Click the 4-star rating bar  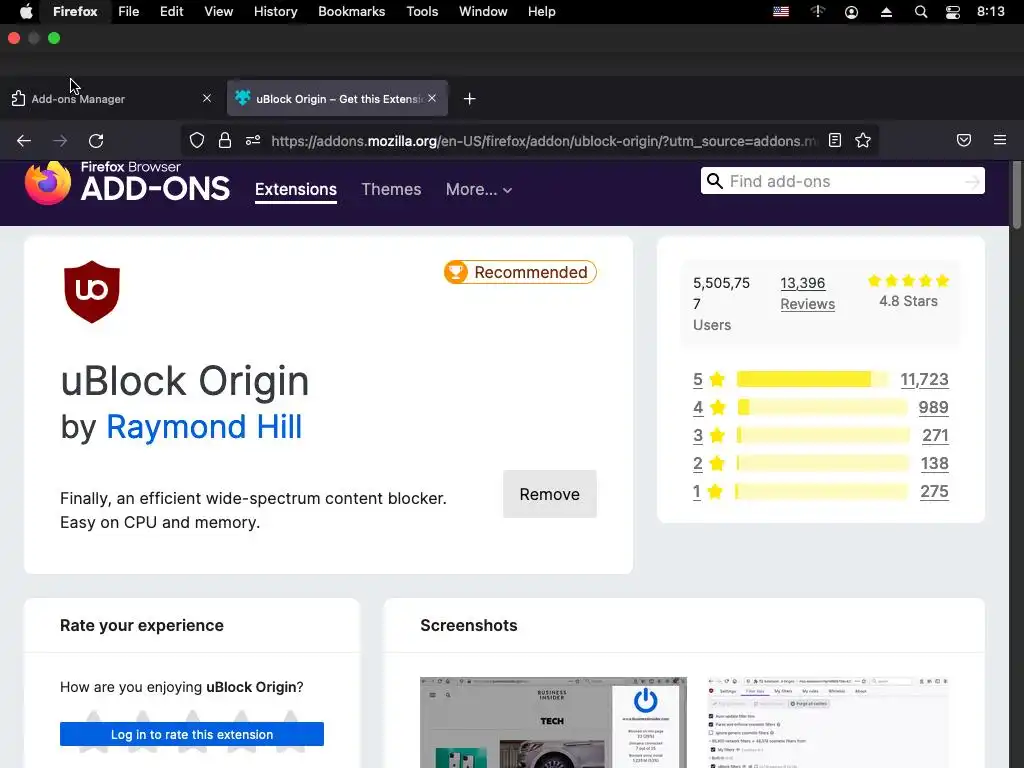[x=822, y=408]
